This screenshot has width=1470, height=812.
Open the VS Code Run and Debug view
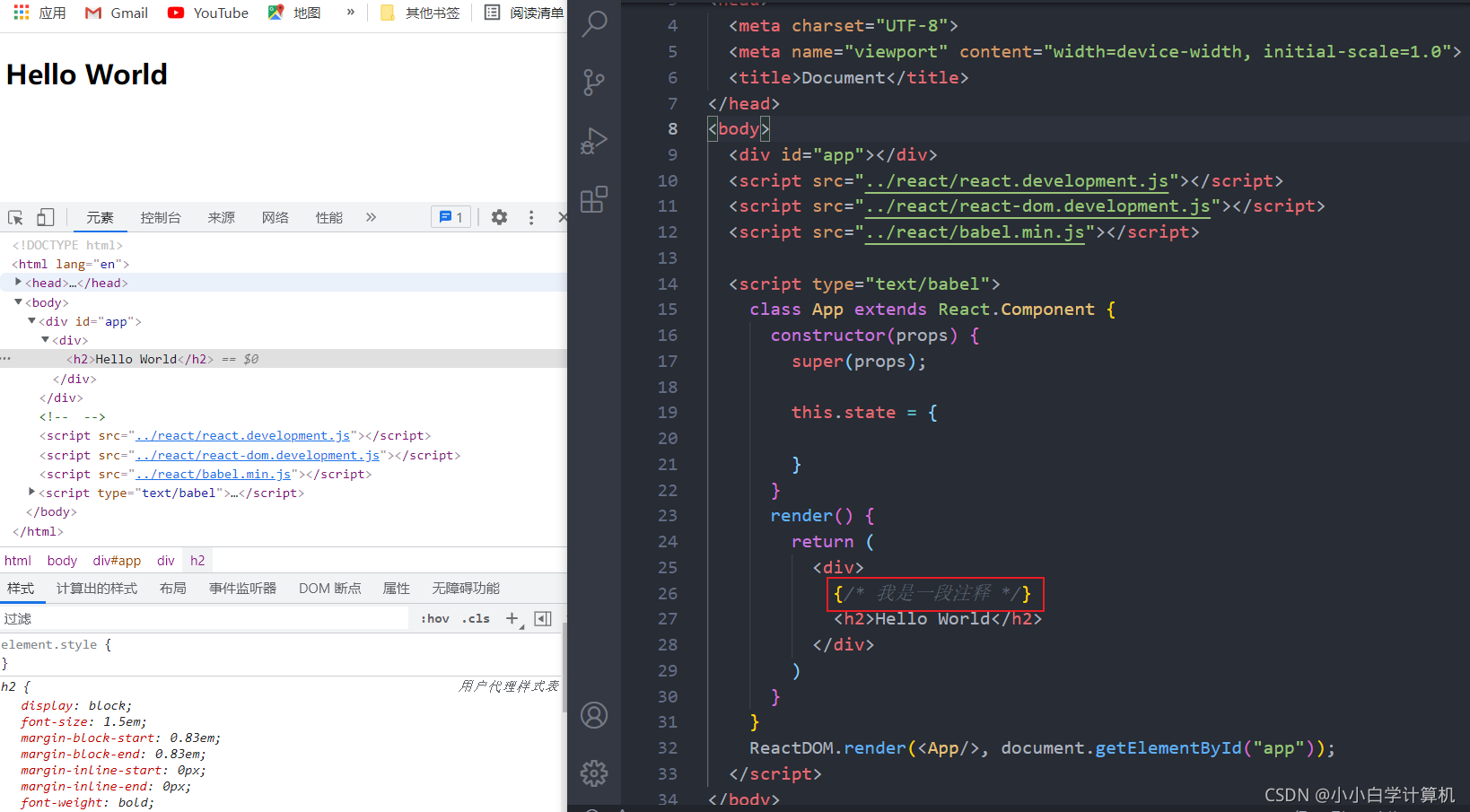(x=594, y=141)
